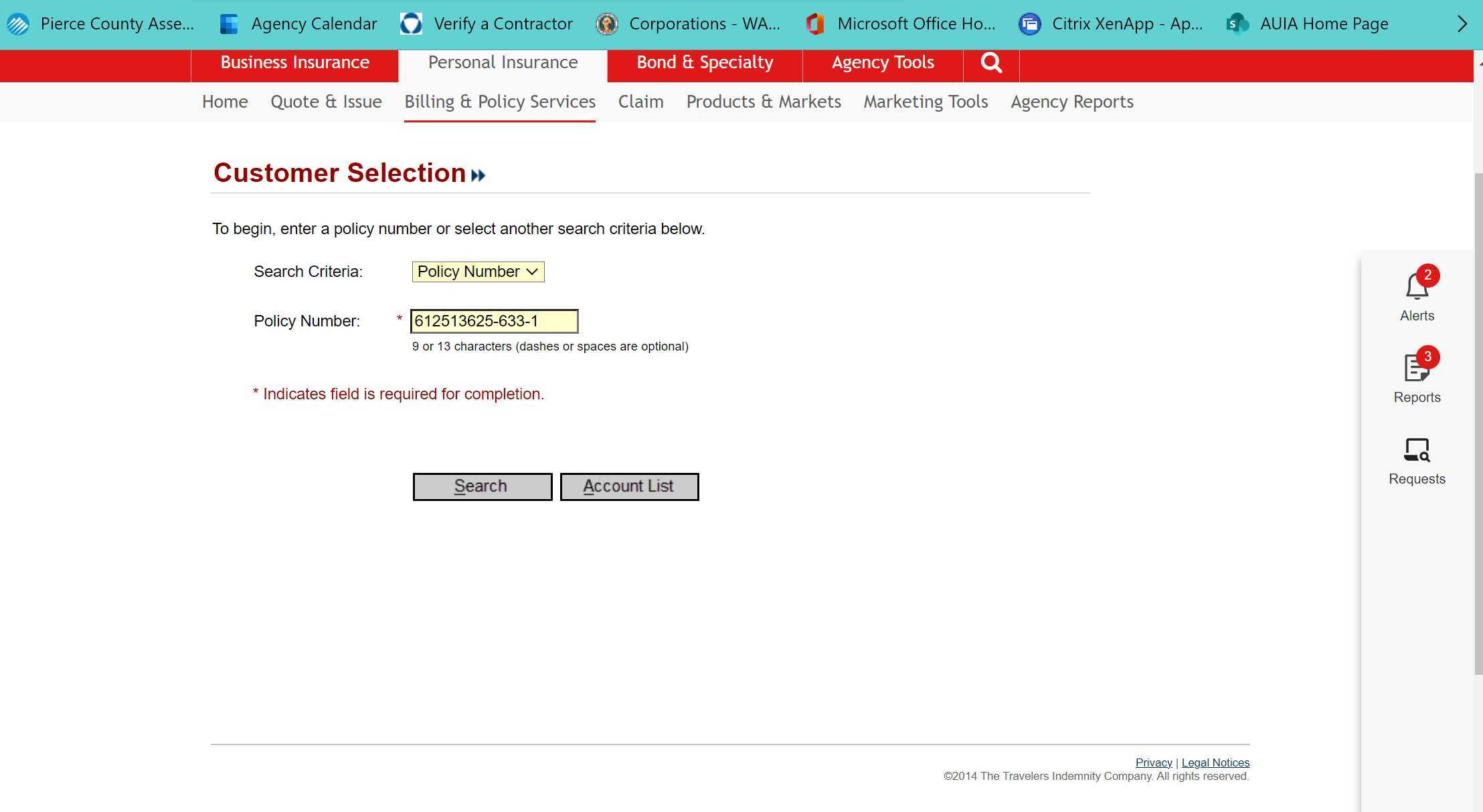
Task: Expand hidden bookmarks with the chevron
Action: coord(1462,23)
